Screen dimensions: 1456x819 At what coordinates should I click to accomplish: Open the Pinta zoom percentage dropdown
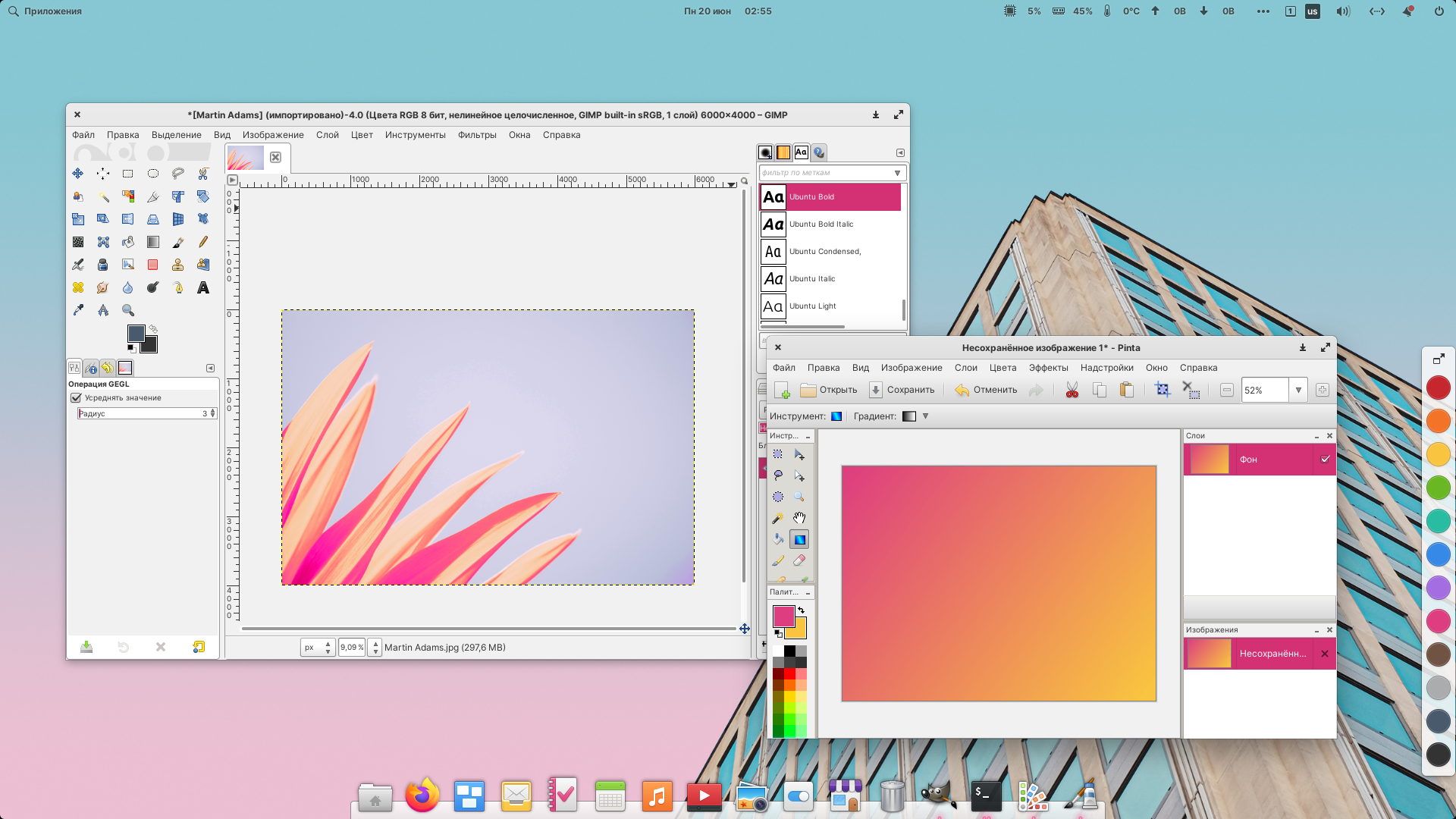tap(1298, 390)
